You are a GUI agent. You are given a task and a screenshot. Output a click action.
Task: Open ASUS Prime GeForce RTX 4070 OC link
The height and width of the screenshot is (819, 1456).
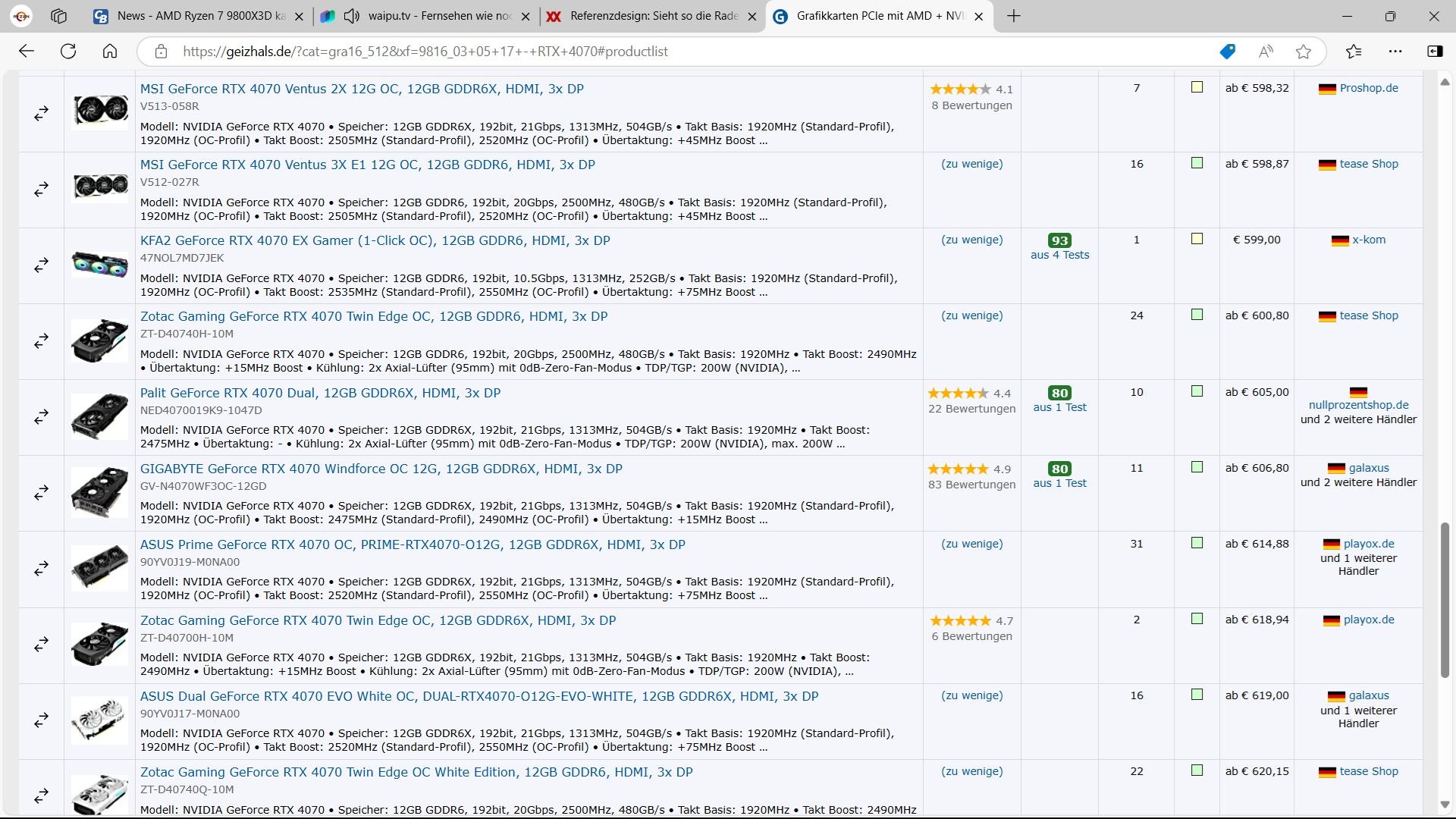pyautogui.click(x=413, y=544)
